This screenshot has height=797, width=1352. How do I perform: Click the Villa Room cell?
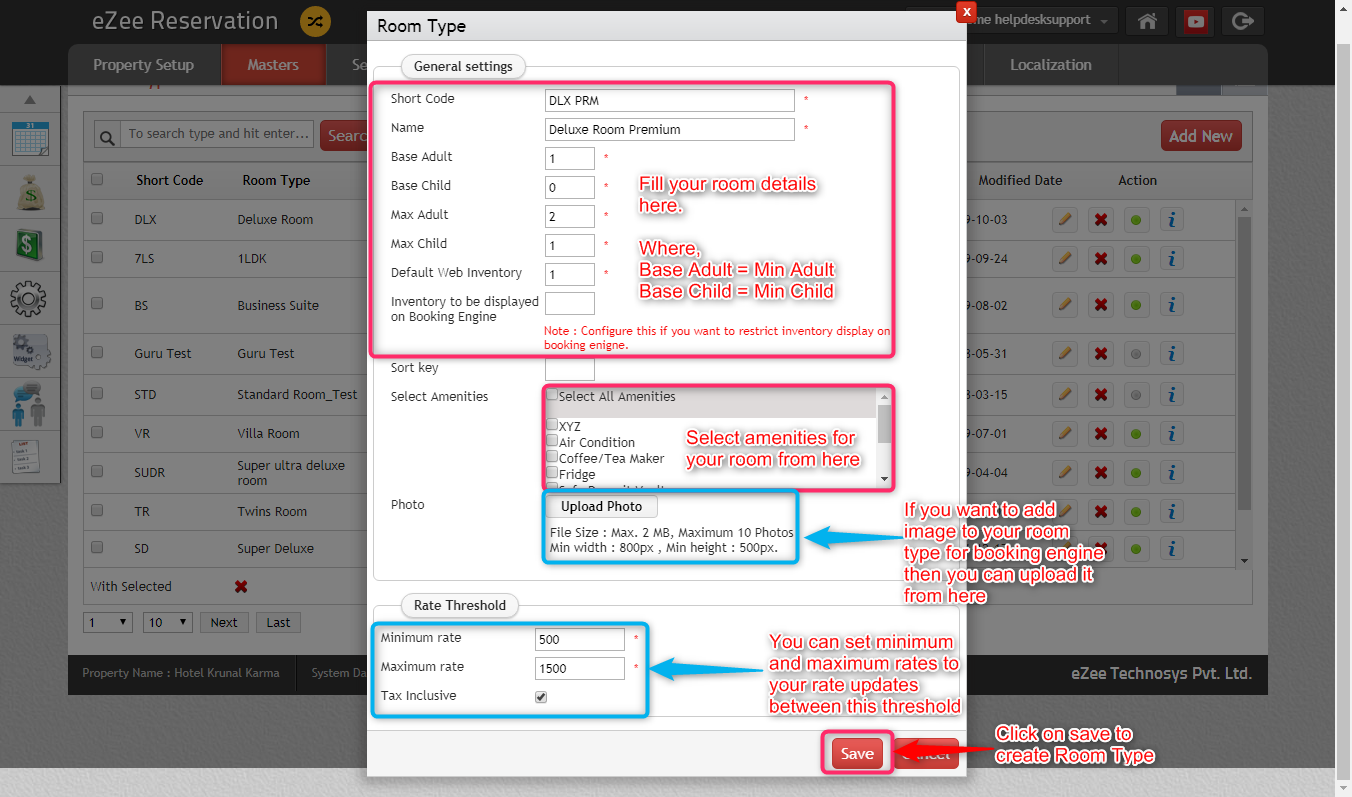point(268,433)
